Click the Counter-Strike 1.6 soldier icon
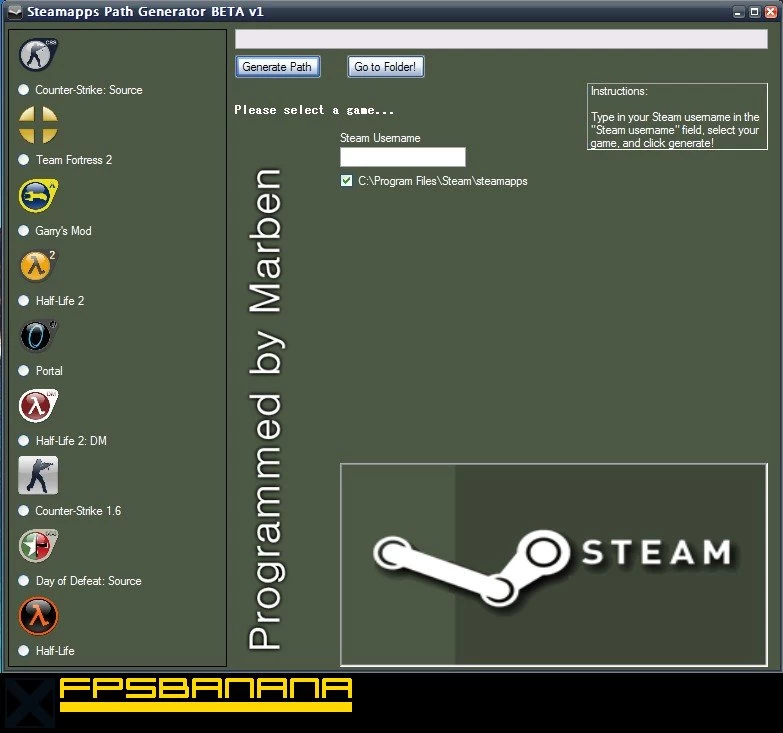This screenshot has height=733, width=783. tap(38, 476)
